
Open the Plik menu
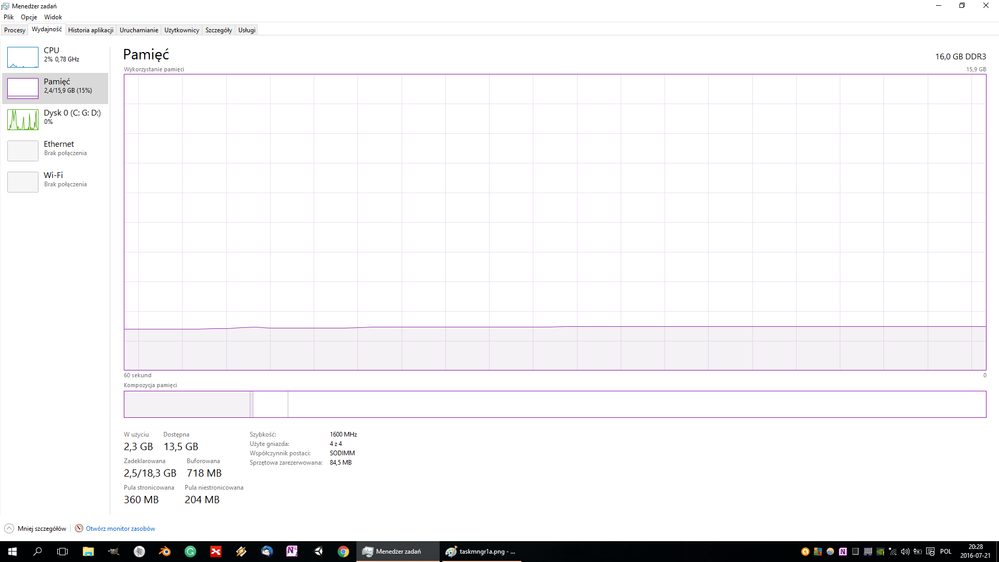pyautogui.click(x=9, y=17)
